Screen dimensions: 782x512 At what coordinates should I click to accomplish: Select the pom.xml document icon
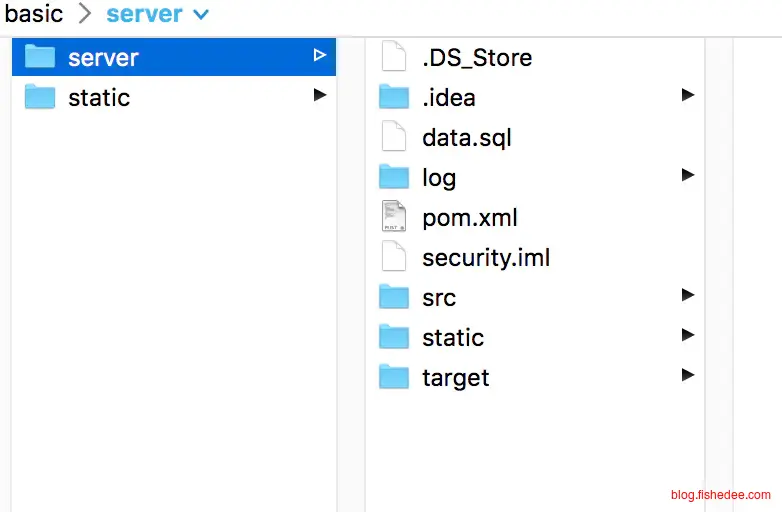pyautogui.click(x=394, y=217)
